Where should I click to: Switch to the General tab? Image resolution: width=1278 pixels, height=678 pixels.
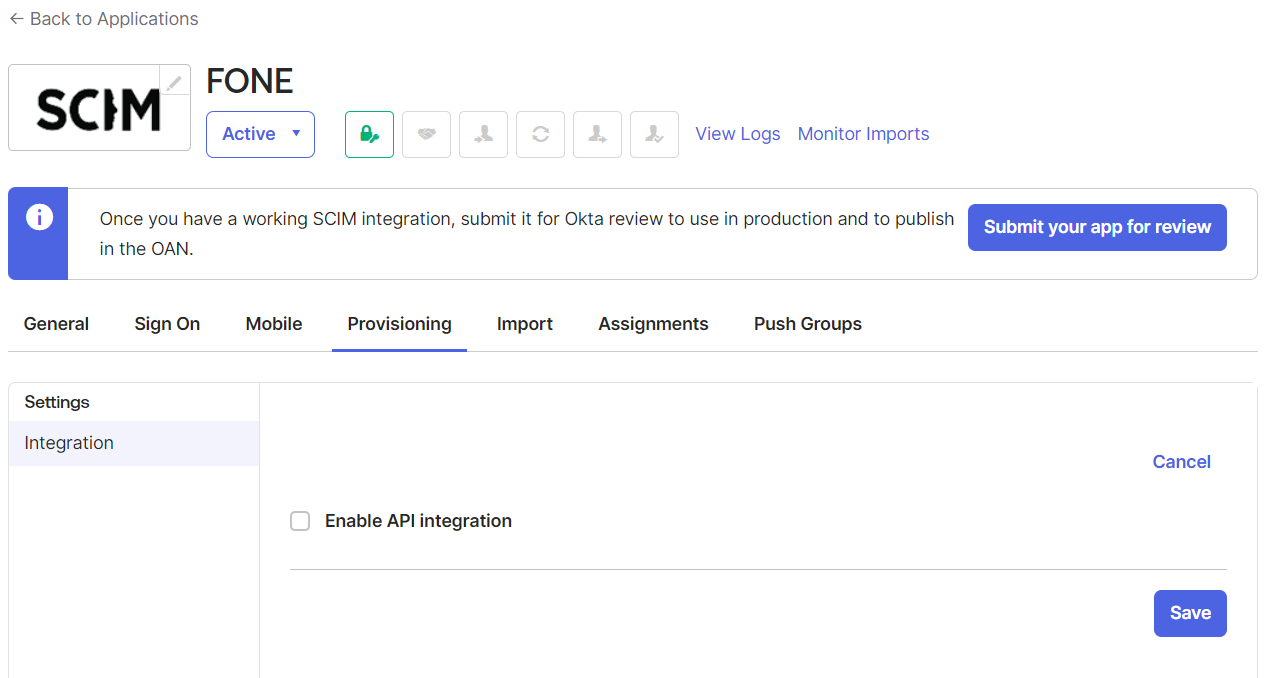[x=56, y=324]
